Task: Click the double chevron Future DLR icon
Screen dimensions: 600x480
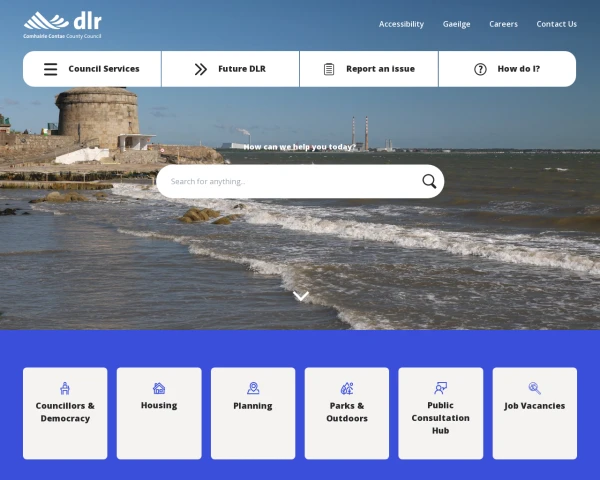Action: pos(201,69)
